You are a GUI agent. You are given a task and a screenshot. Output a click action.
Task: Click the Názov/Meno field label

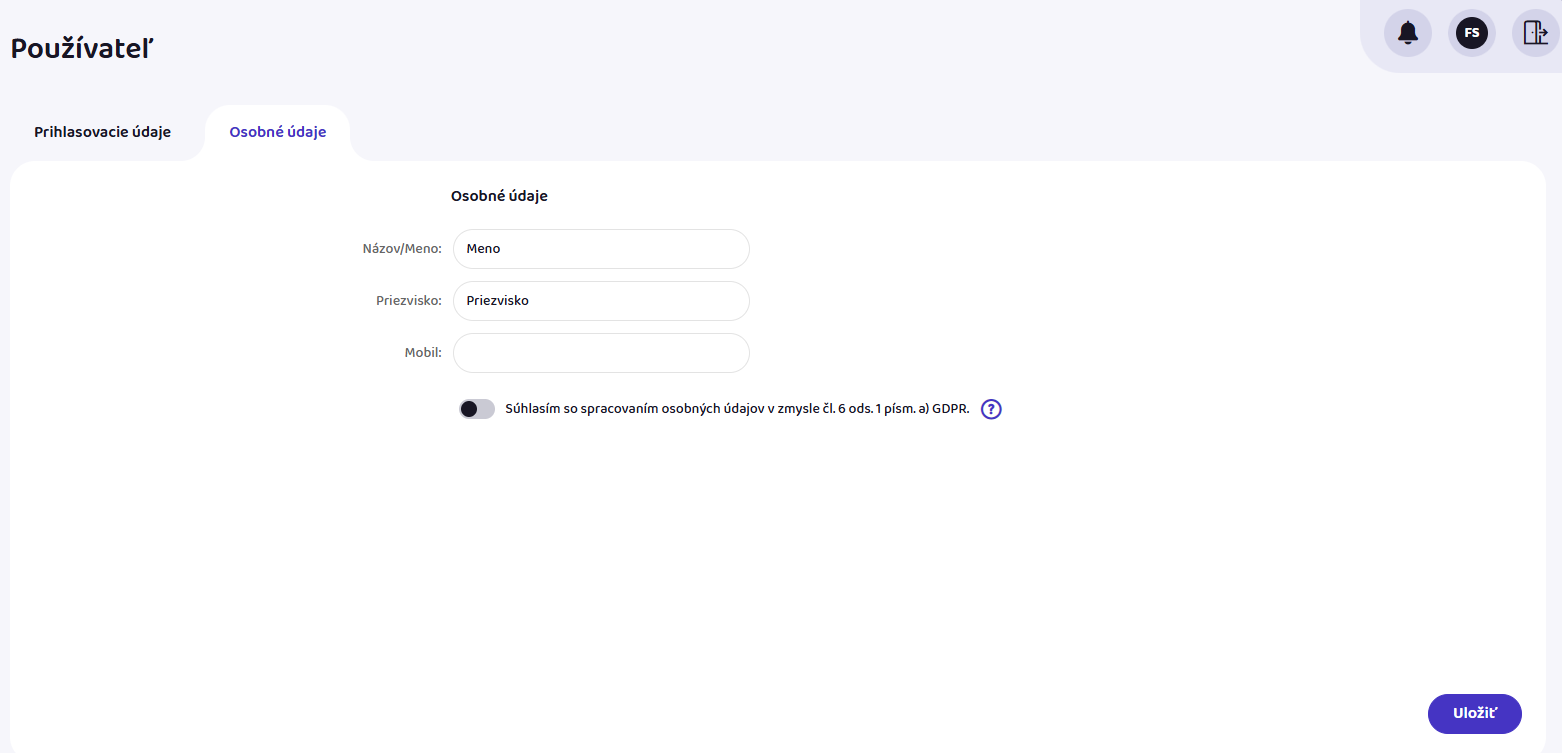coord(401,249)
